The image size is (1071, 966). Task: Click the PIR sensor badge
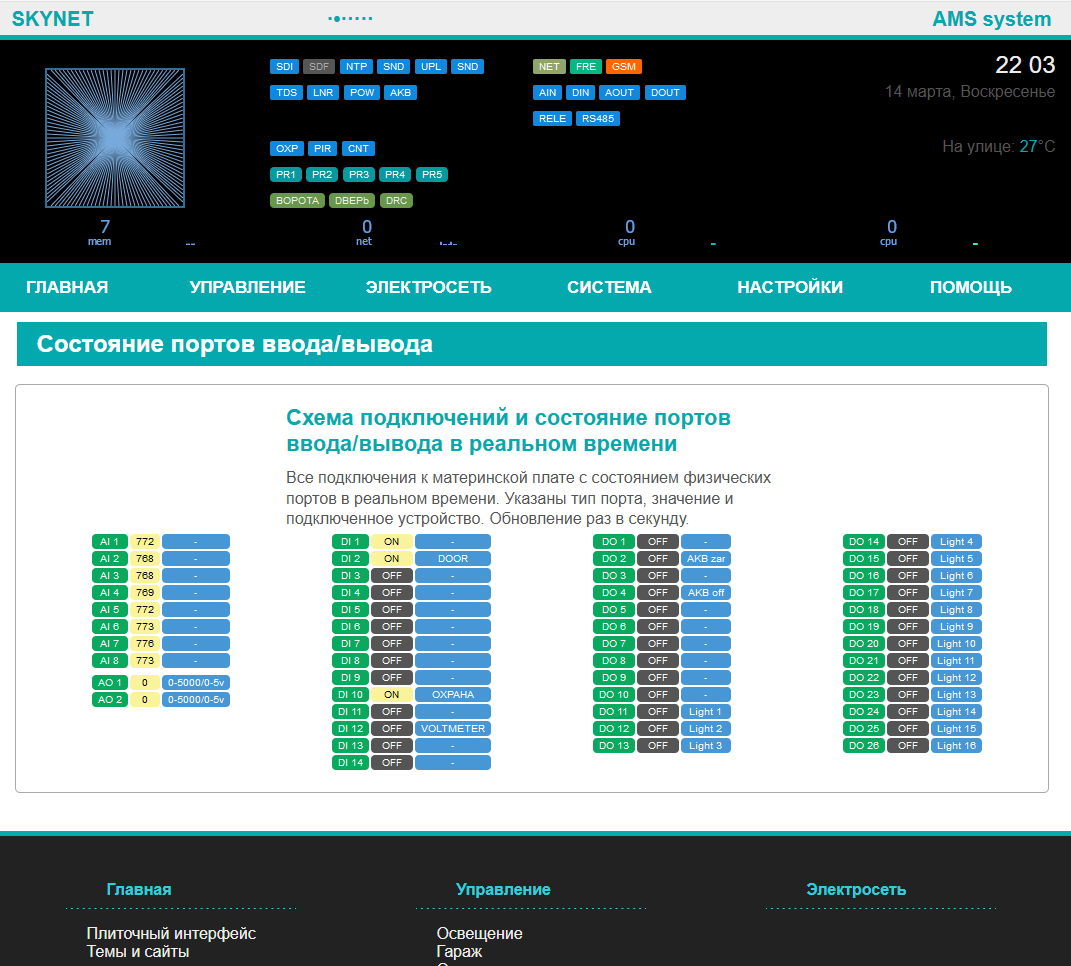322,149
